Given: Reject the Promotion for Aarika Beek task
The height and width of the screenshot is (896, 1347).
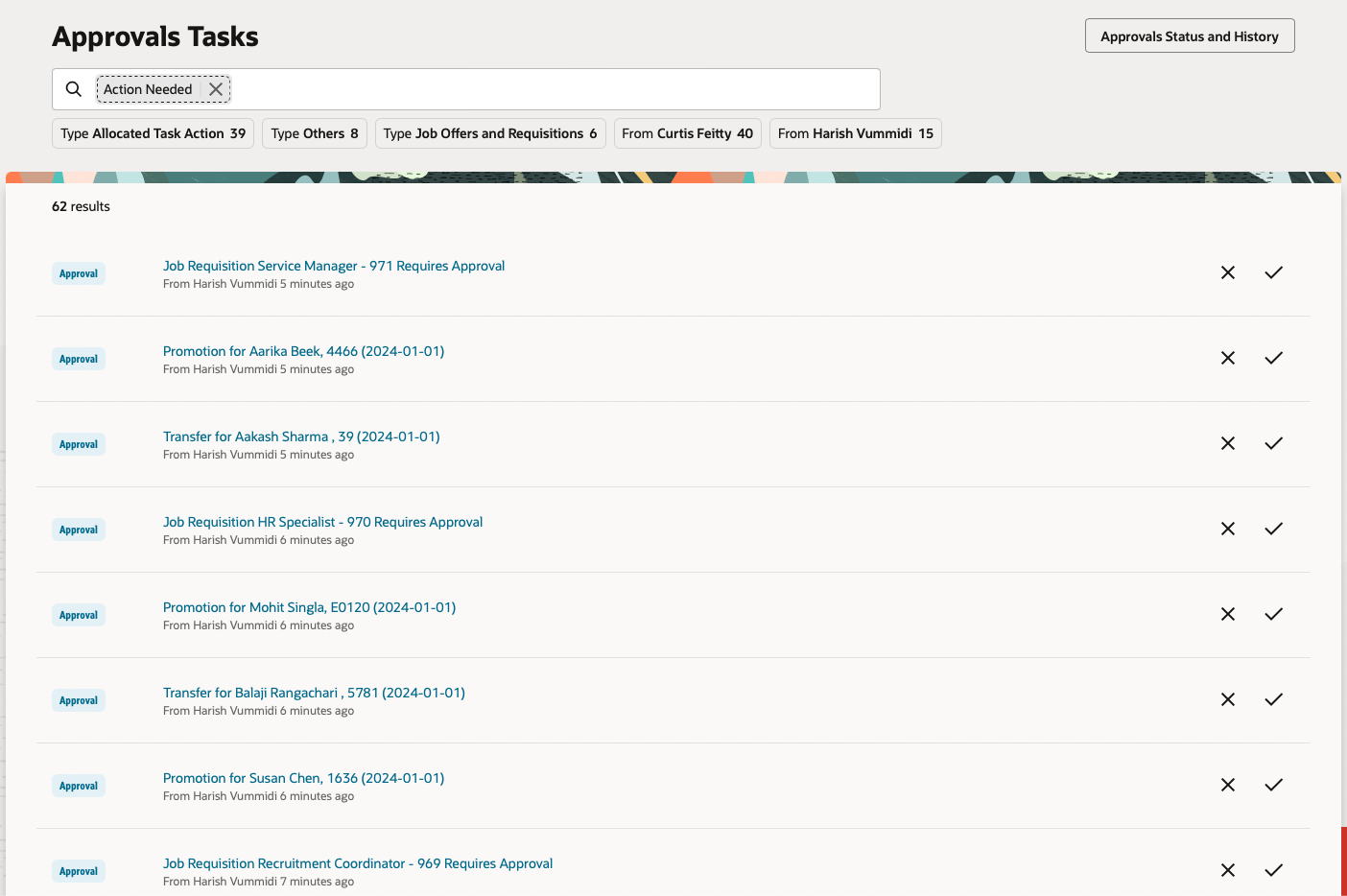Looking at the screenshot, I should pyautogui.click(x=1227, y=358).
